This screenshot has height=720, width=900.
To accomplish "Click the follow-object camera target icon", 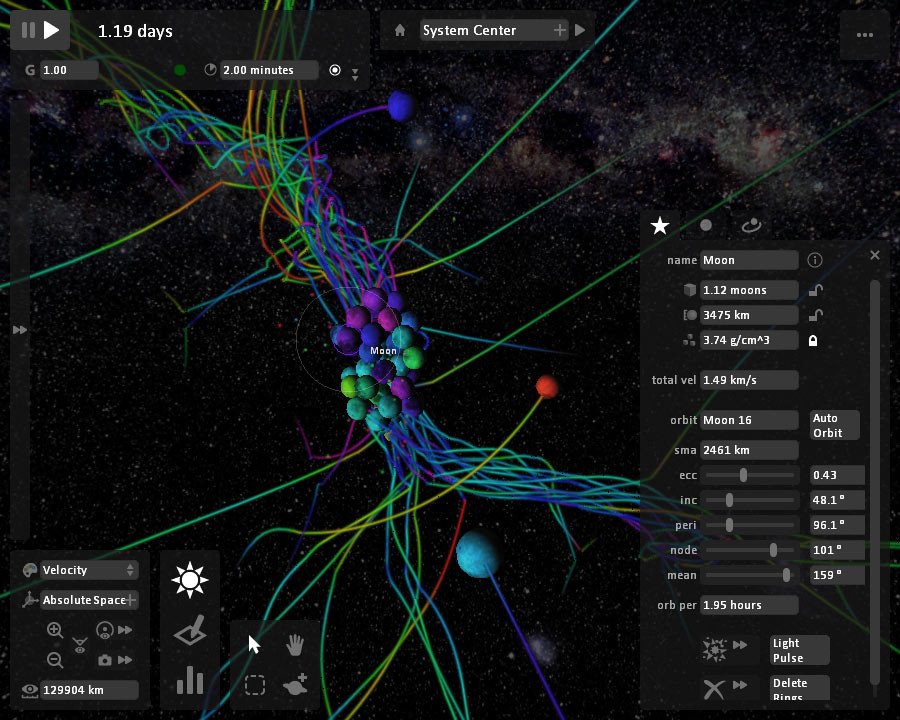I will click(x=105, y=630).
